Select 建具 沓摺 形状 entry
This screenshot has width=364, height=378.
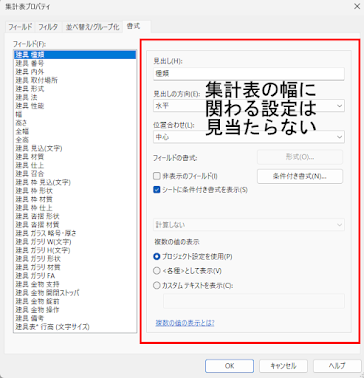75,216
